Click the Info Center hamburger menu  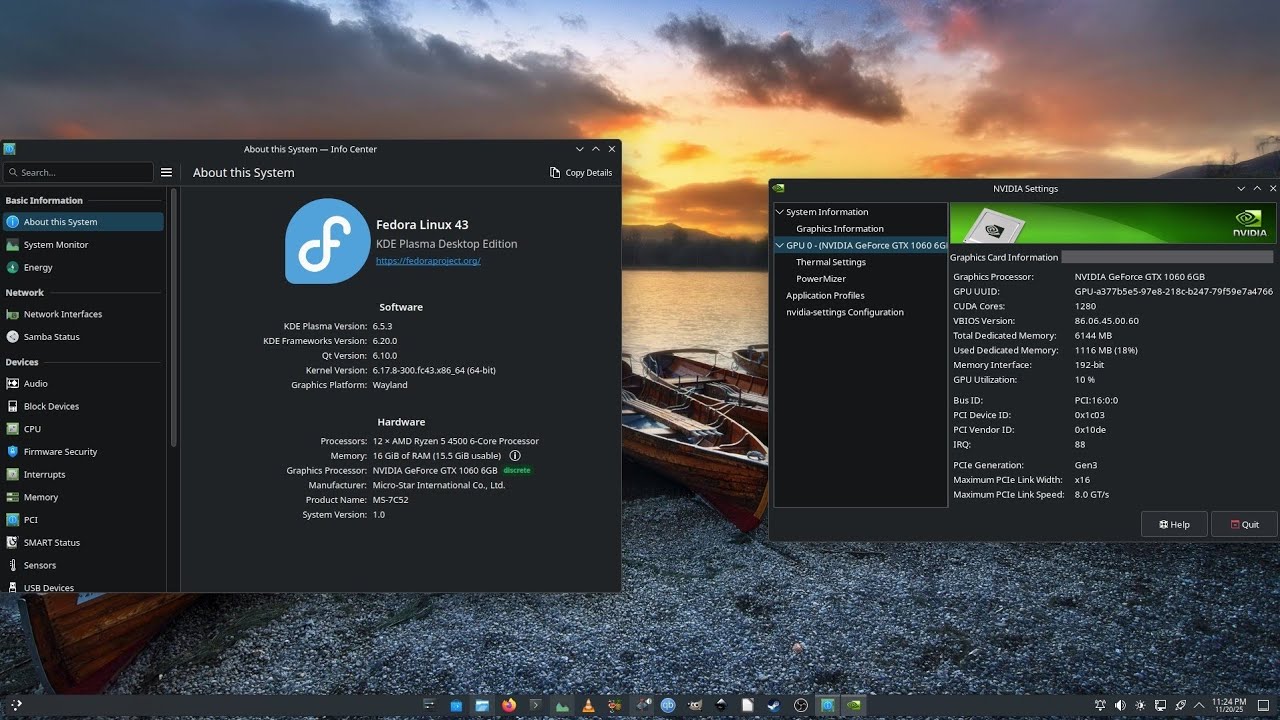click(x=167, y=173)
